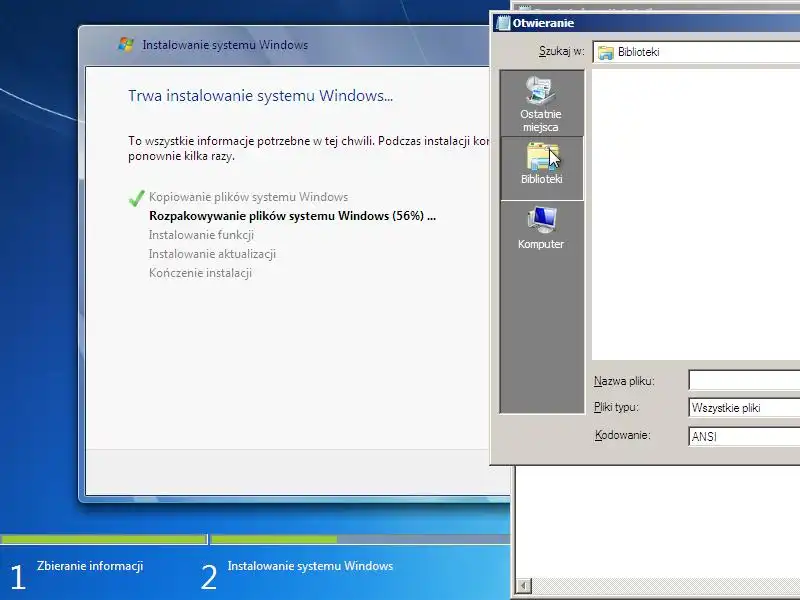Click the 'Zbieranie informacji' stage label

(x=90, y=566)
